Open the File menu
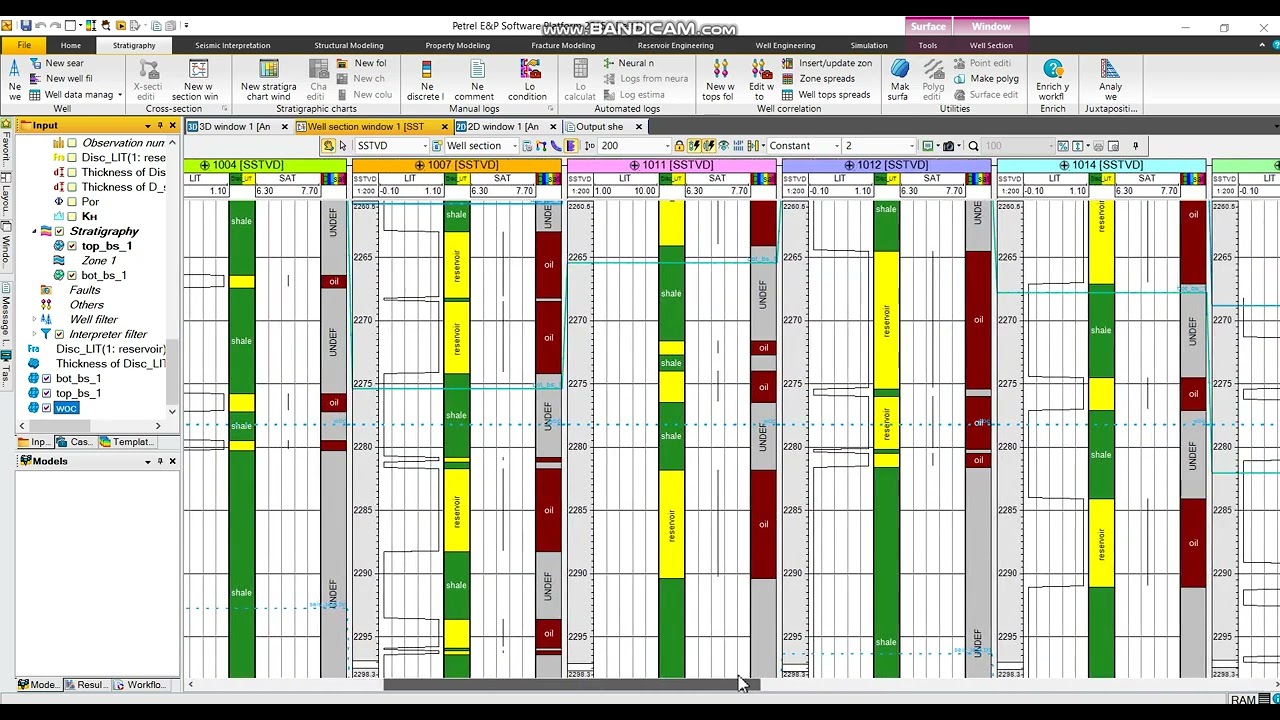 tap(24, 45)
